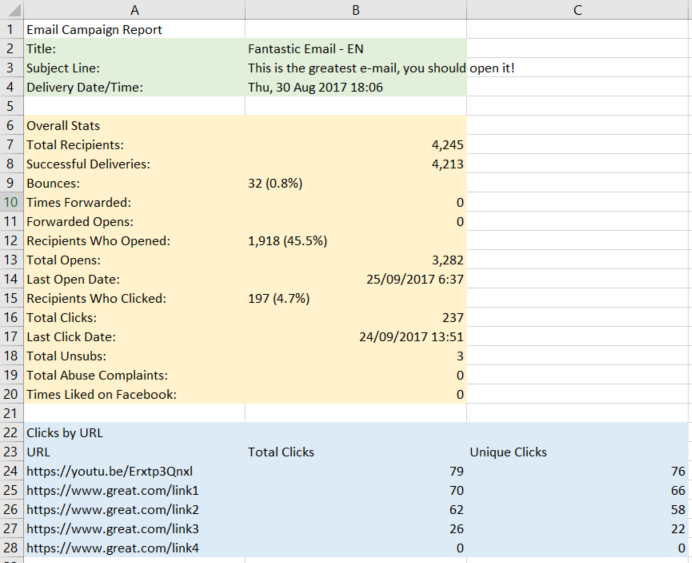
Task: Select row 21 header
Action: point(11,413)
